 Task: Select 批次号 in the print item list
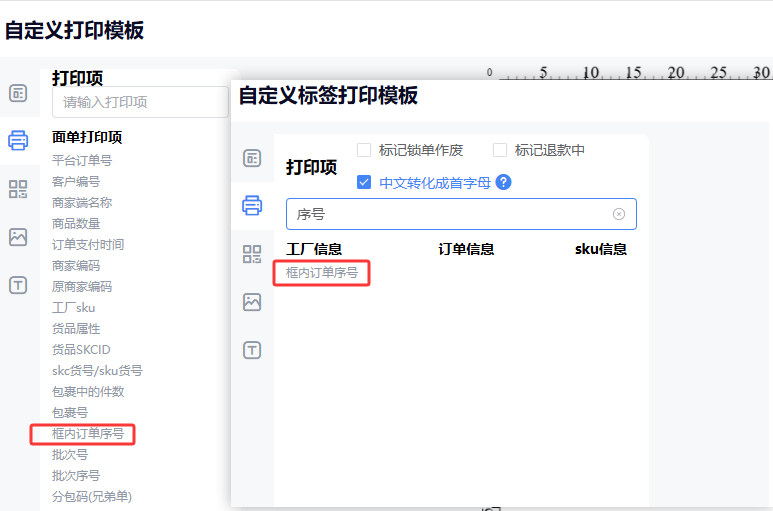tap(70, 454)
